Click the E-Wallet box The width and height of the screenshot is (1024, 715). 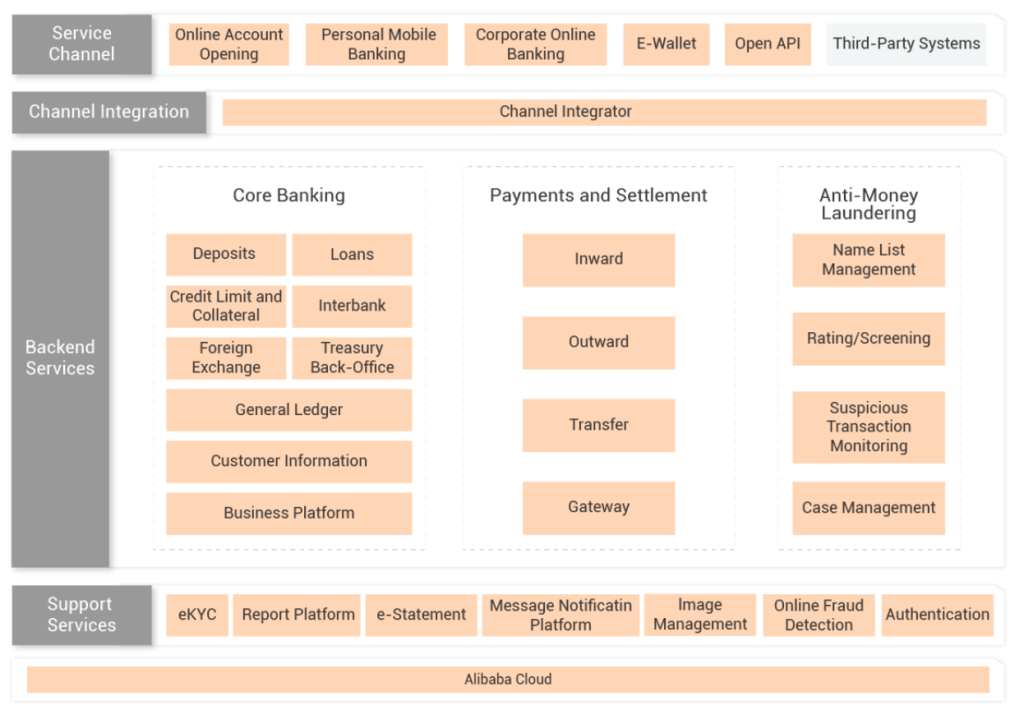[x=666, y=44]
